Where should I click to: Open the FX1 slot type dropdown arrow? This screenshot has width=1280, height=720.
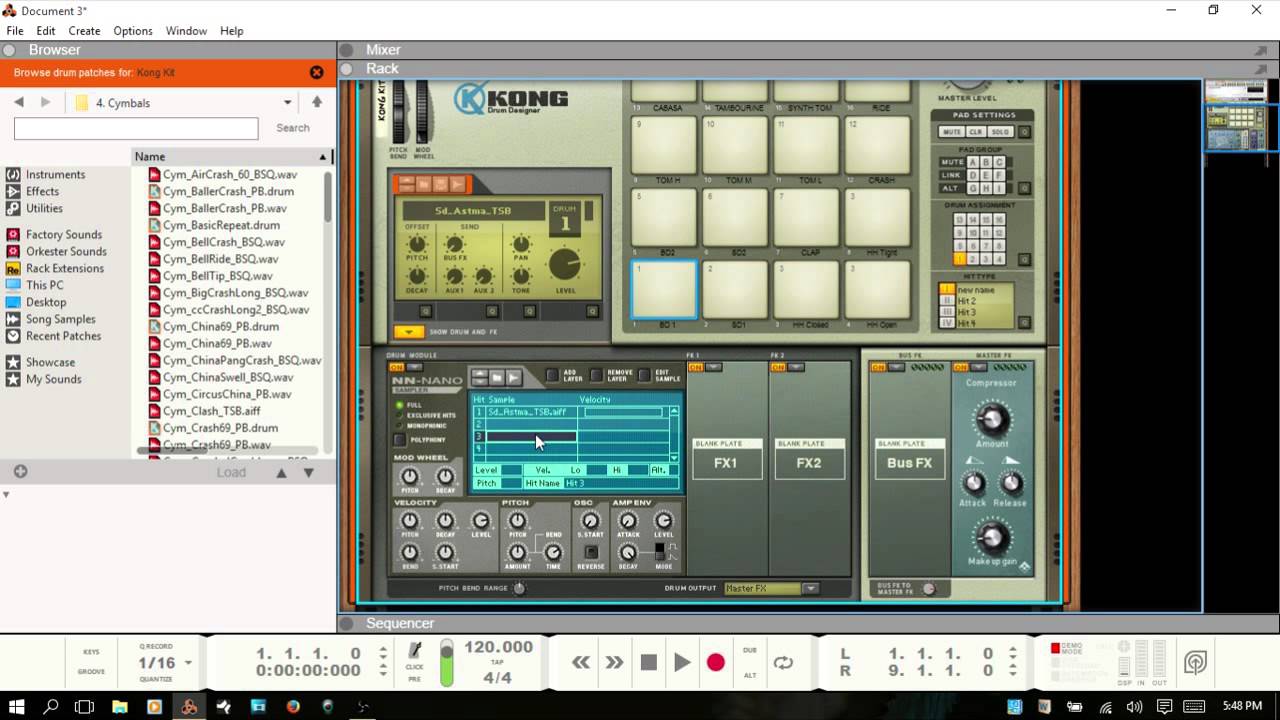714,367
